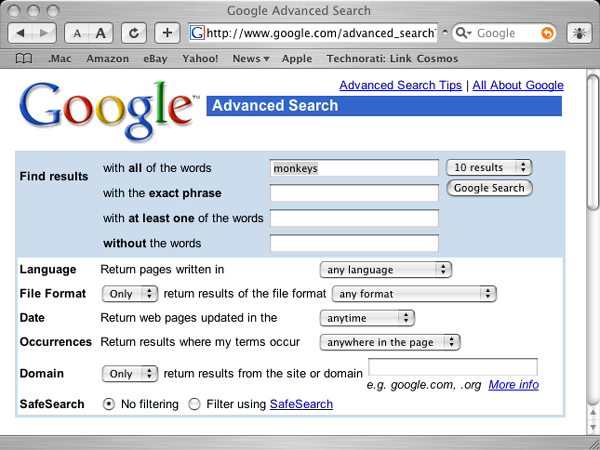Go back with the Safari back arrow
This screenshot has width=600, height=450.
tap(20, 33)
